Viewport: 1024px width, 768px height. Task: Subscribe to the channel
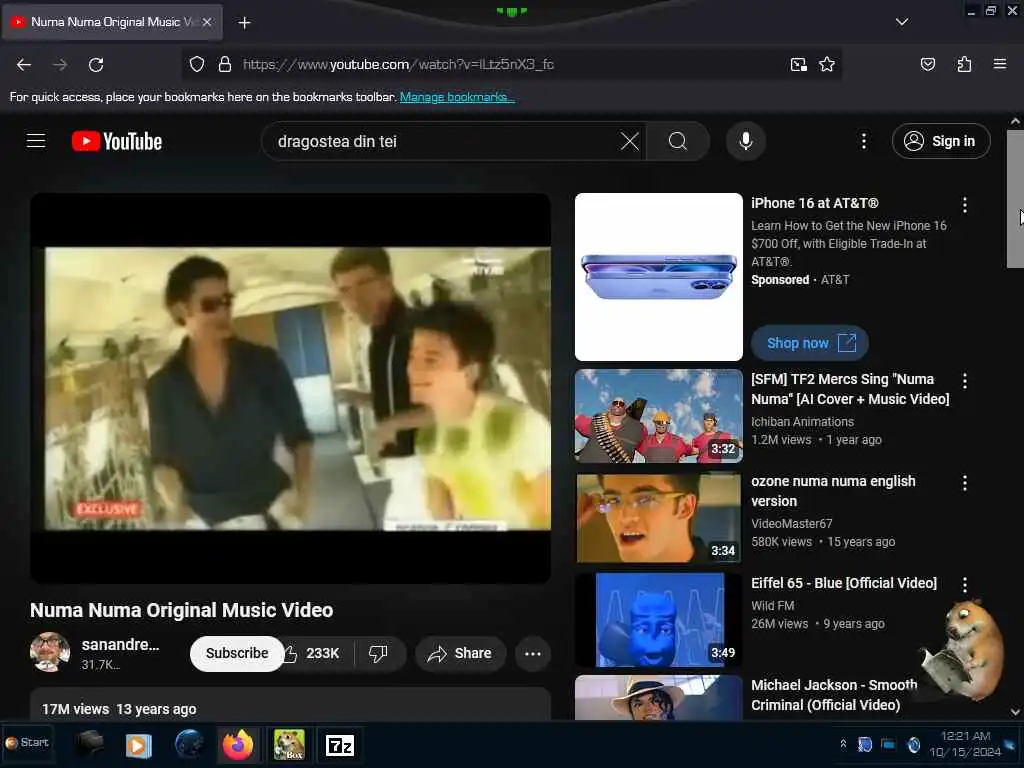point(236,653)
